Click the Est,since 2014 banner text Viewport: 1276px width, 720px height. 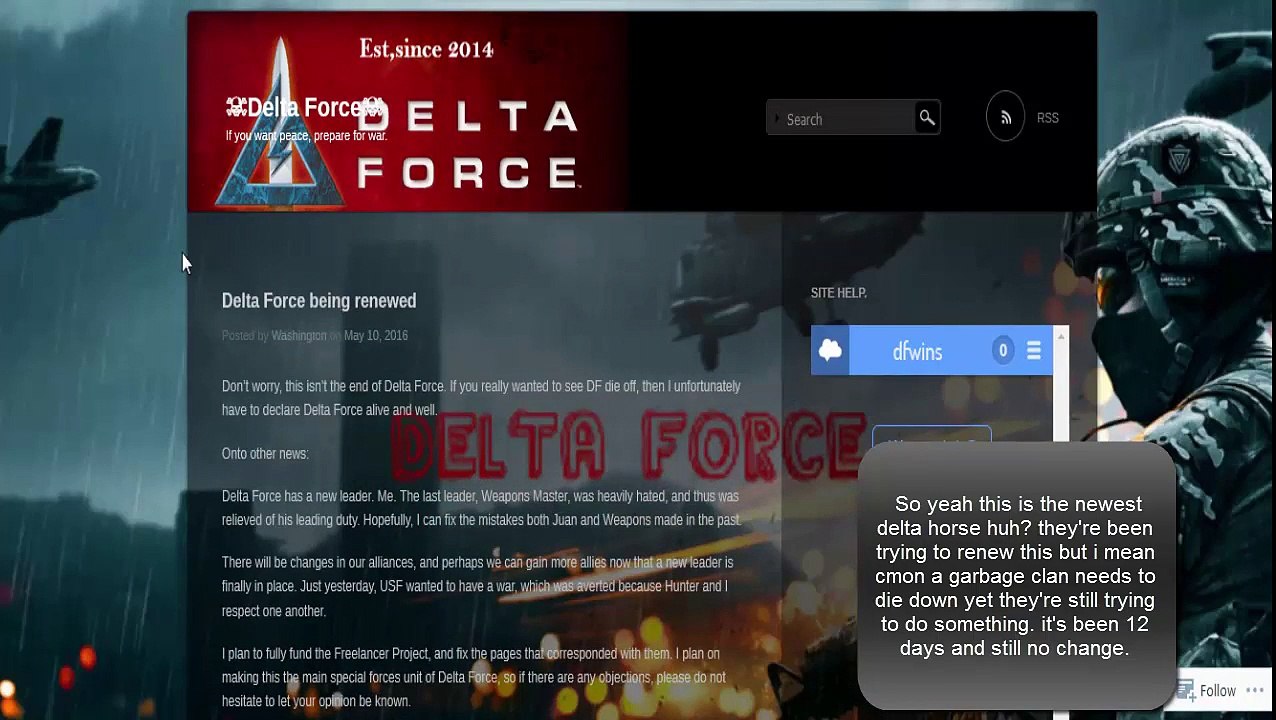coord(427,48)
